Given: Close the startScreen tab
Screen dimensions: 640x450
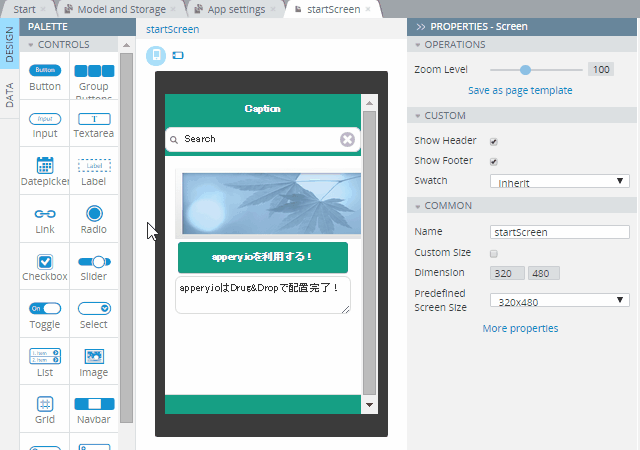Looking at the screenshot, I should (x=368, y=9).
